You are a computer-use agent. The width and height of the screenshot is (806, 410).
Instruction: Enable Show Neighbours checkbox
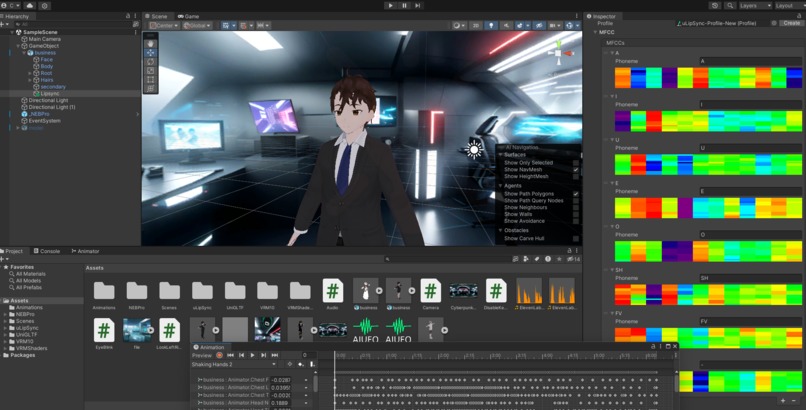click(576, 208)
